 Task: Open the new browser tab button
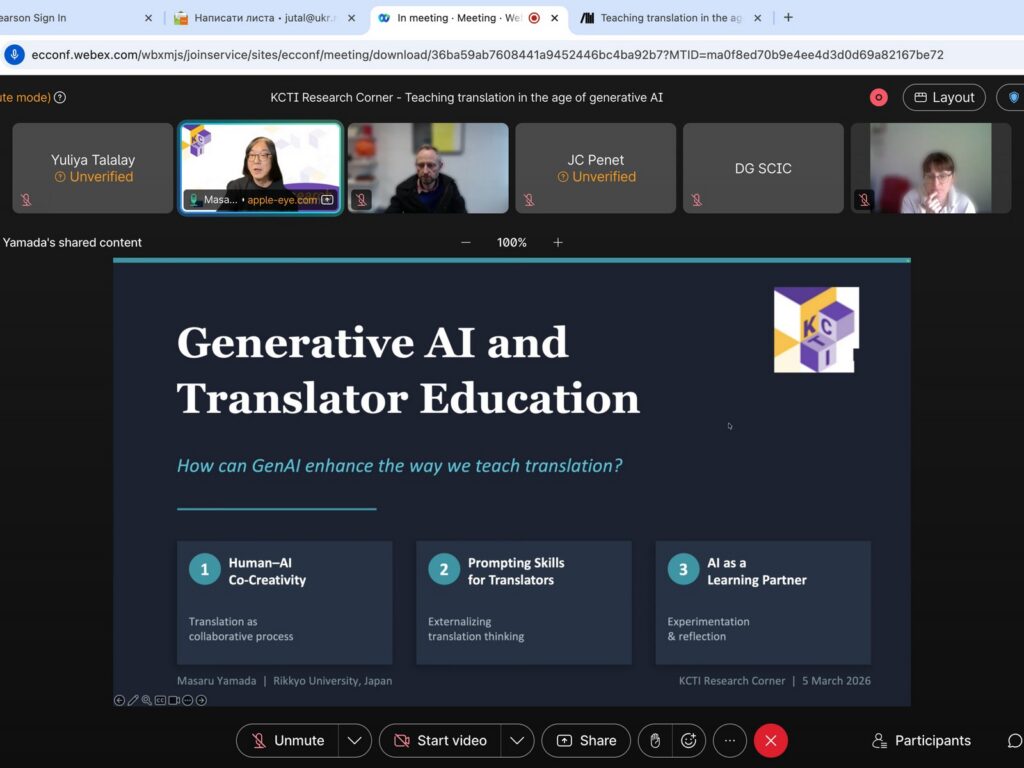coord(788,18)
